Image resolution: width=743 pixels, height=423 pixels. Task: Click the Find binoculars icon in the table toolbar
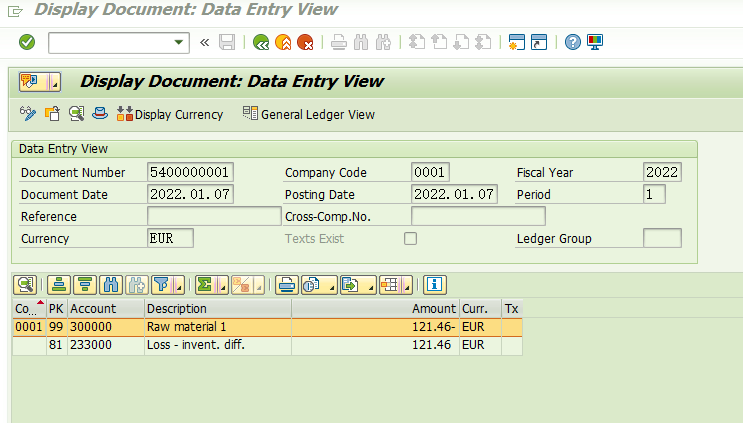pos(110,285)
